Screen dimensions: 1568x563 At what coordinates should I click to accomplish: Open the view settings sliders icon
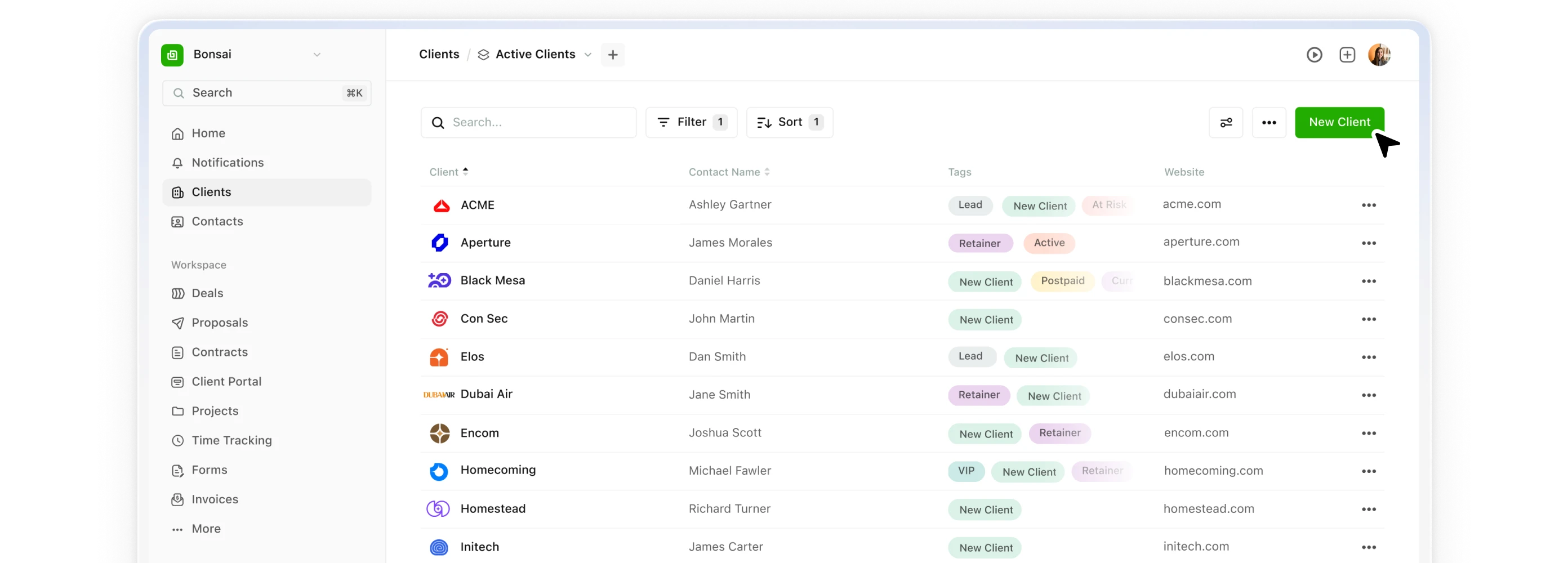click(x=1226, y=122)
